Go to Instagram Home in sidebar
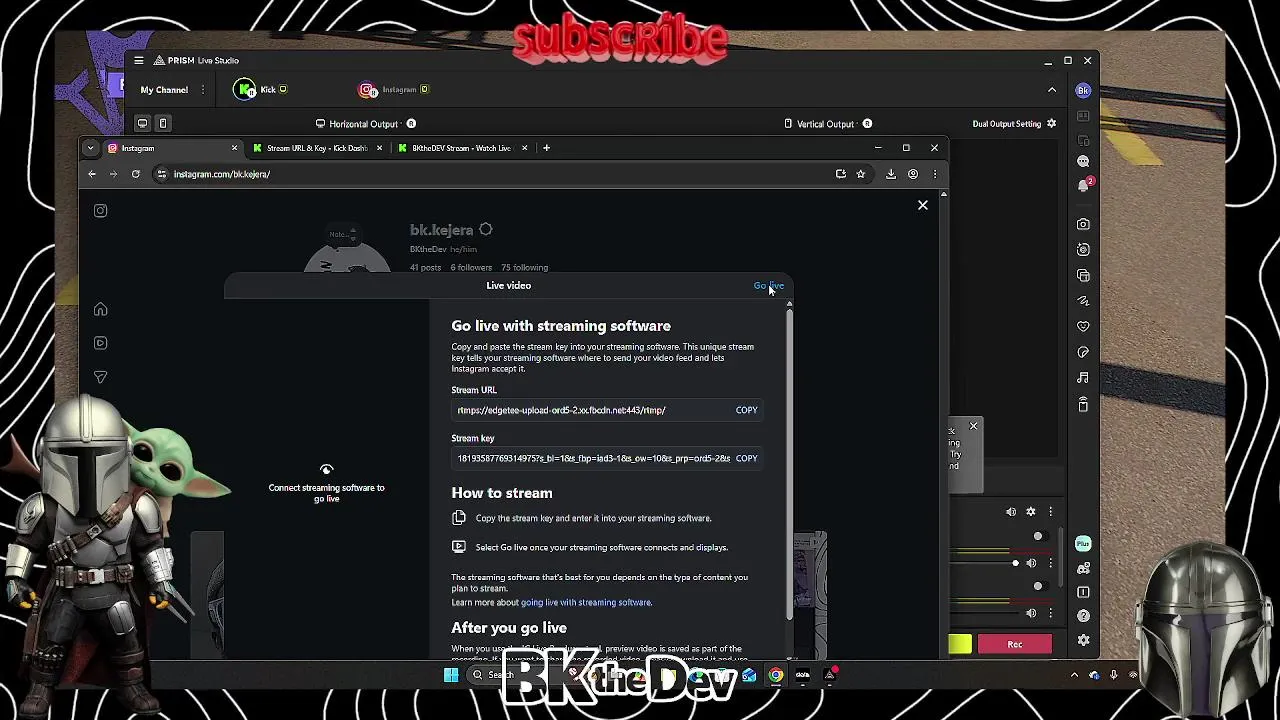Screen dimensions: 1280x720 (100, 309)
